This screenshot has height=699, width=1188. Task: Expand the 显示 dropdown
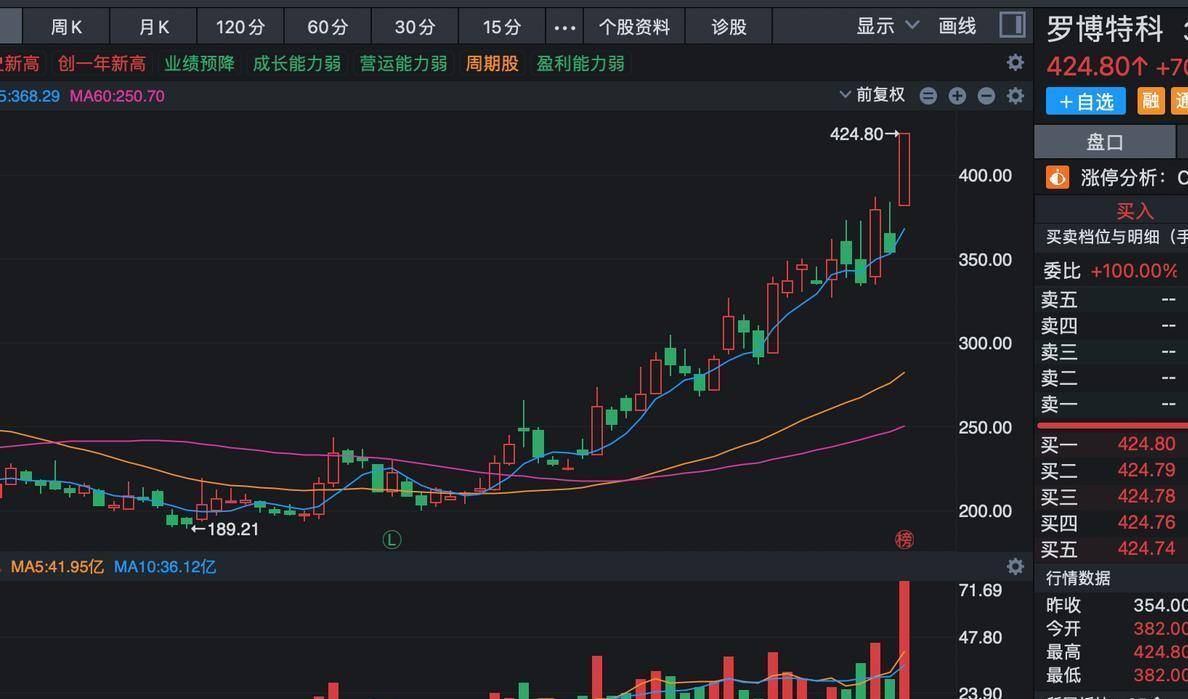[887, 26]
